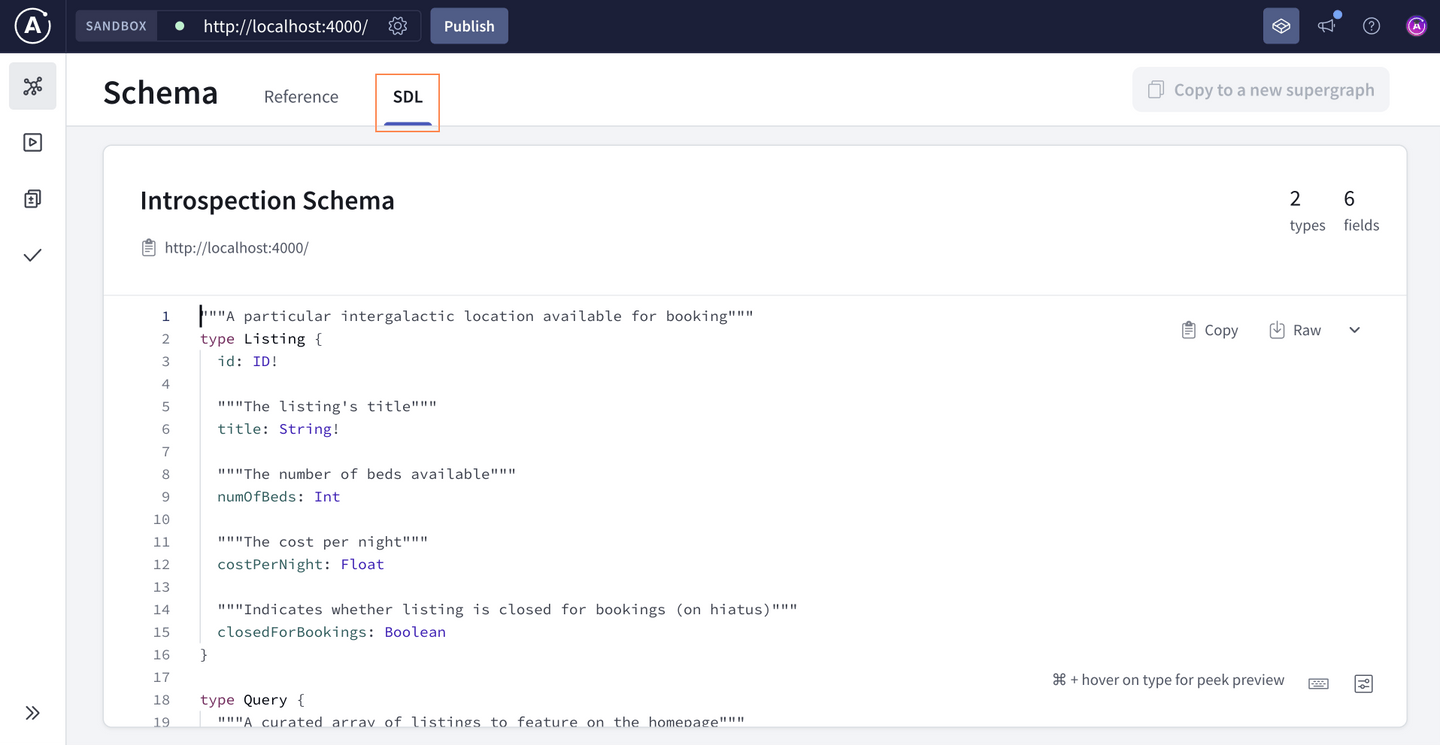Click the Publish button
1440x745 pixels.
click(469, 26)
